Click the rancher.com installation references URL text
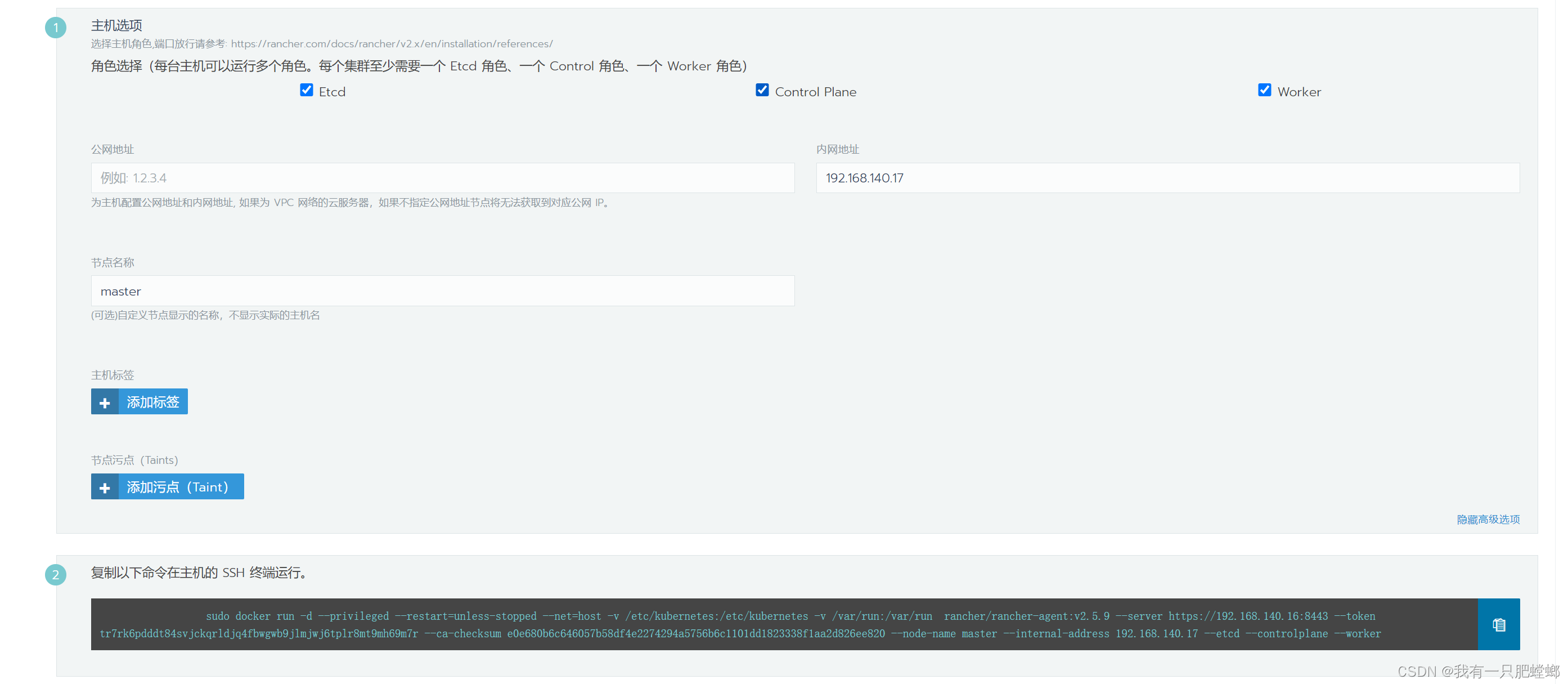Viewport: 1568px width, 684px height. [392, 44]
